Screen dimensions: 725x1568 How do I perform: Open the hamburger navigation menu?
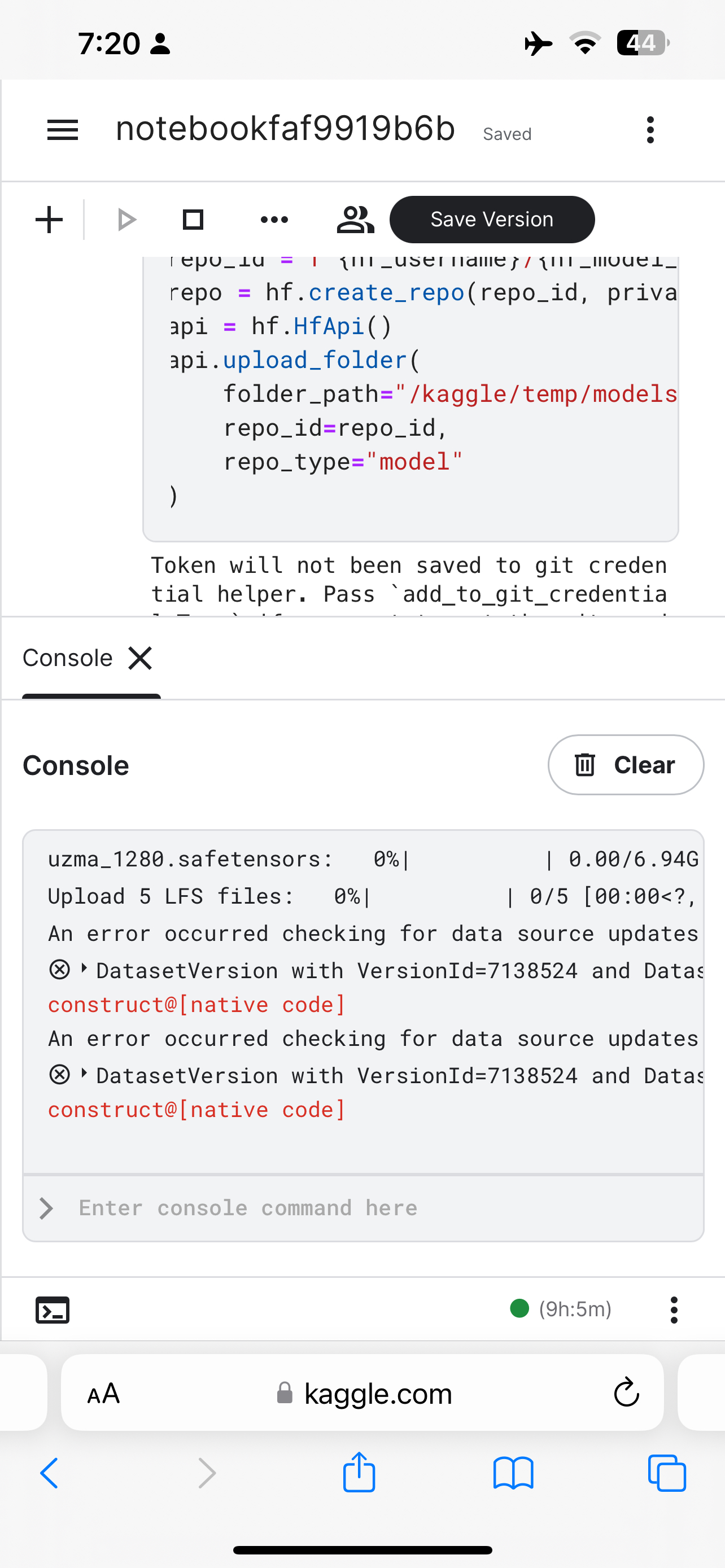tap(63, 130)
